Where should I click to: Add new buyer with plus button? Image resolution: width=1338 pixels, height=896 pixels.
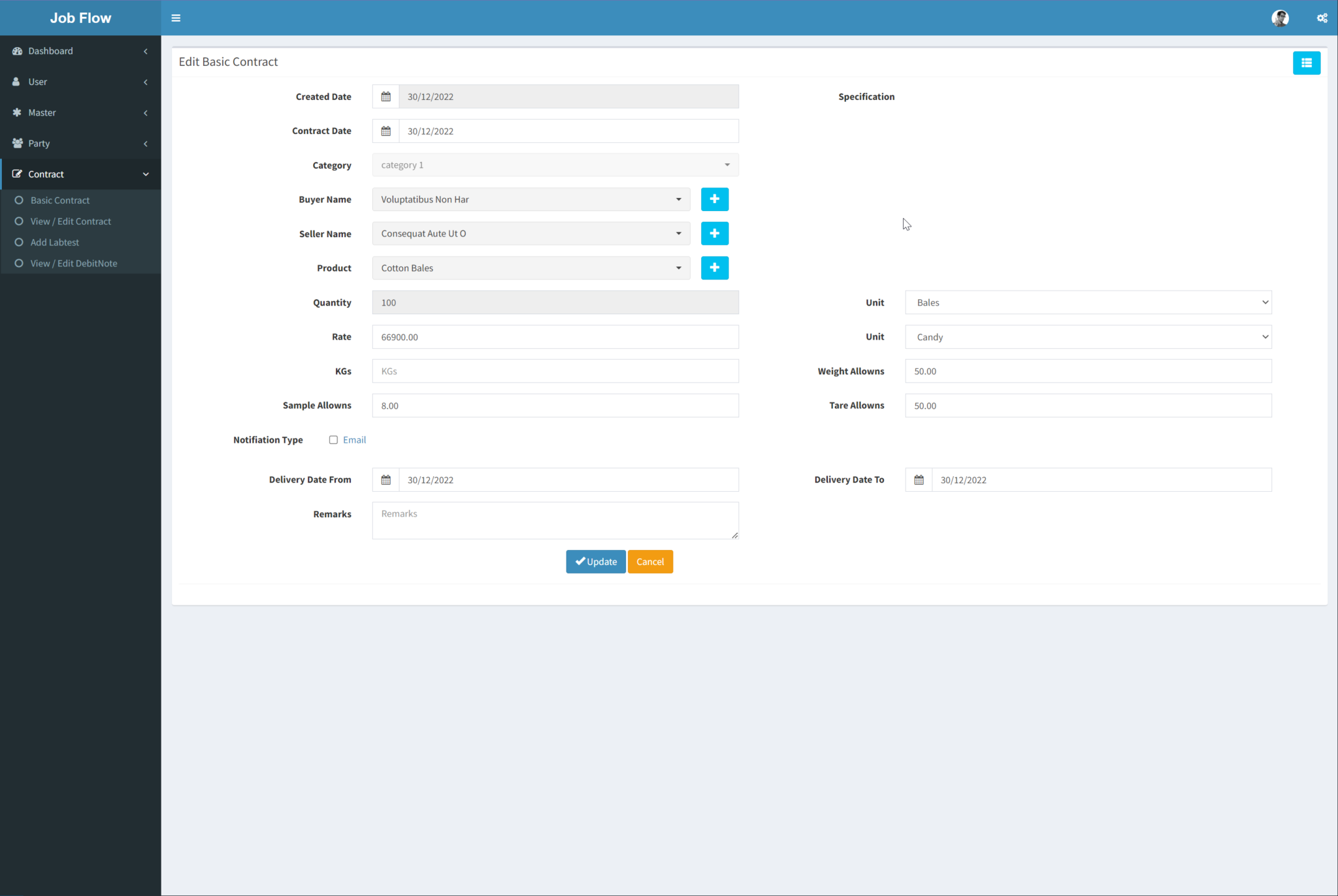click(714, 199)
